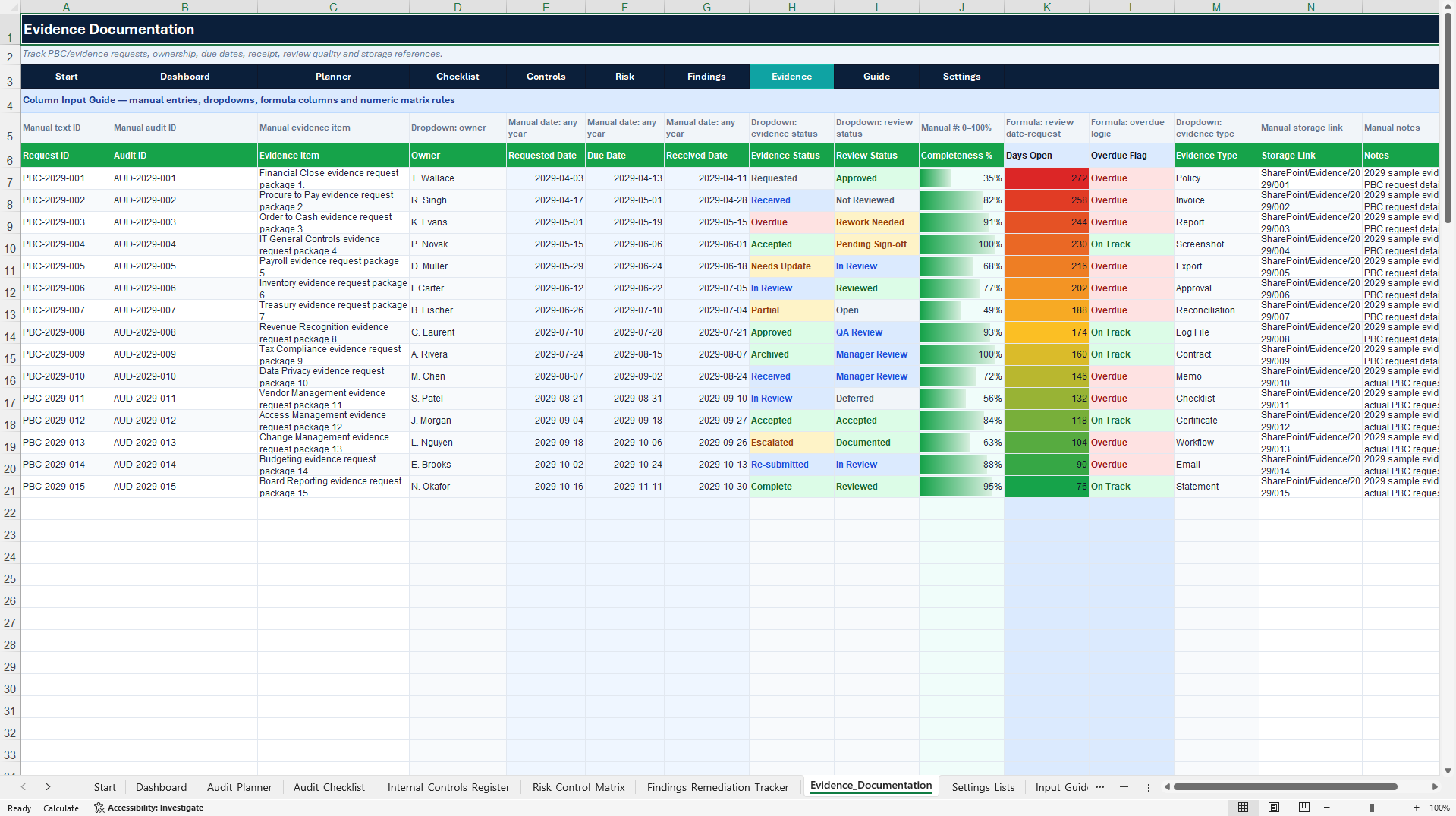
Task: Select the Days Open header cell
Action: [x=1046, y=156]
